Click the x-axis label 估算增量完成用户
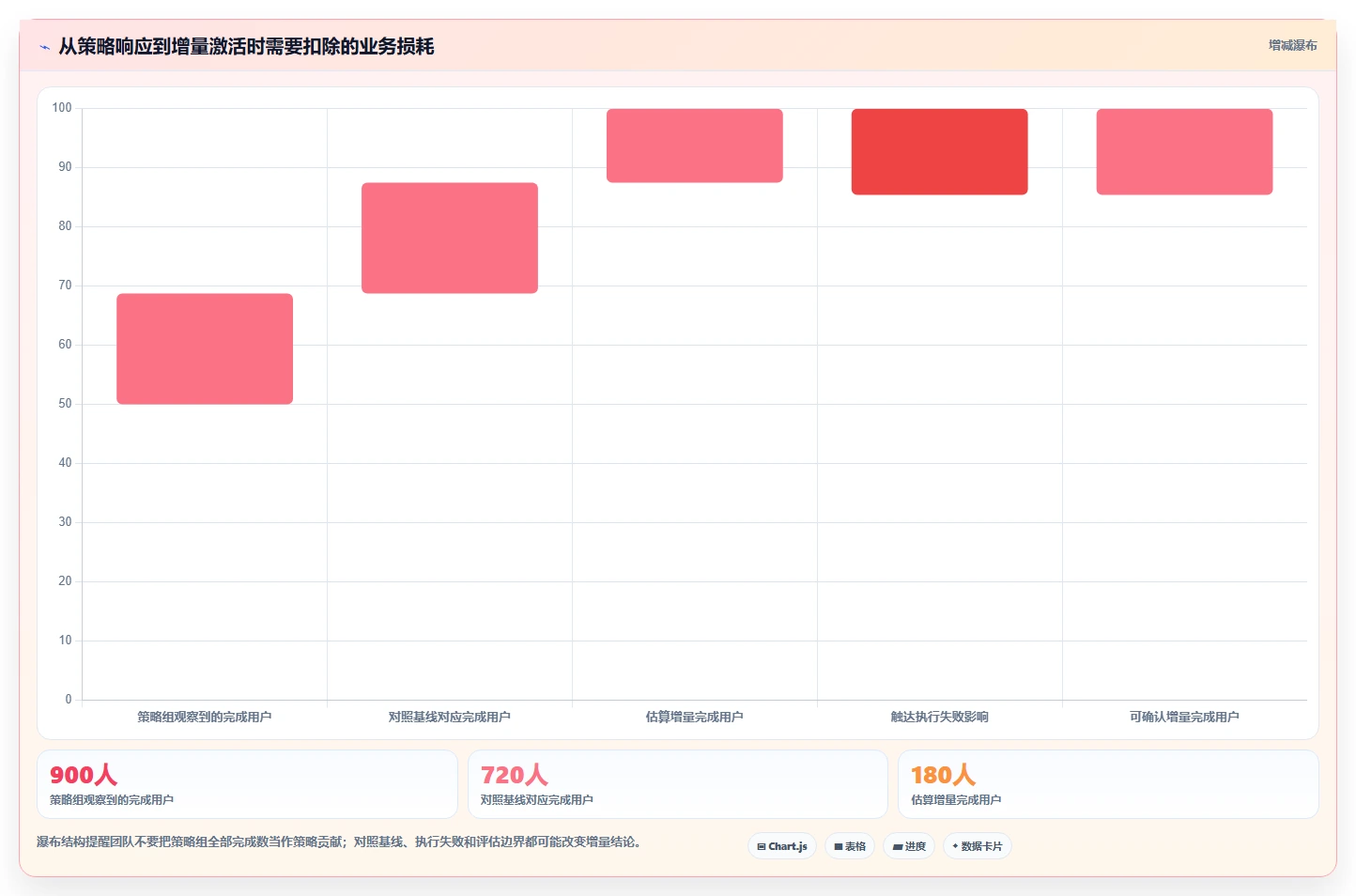The height and width of the screenshot is (896, 1356). pos(695,717)
